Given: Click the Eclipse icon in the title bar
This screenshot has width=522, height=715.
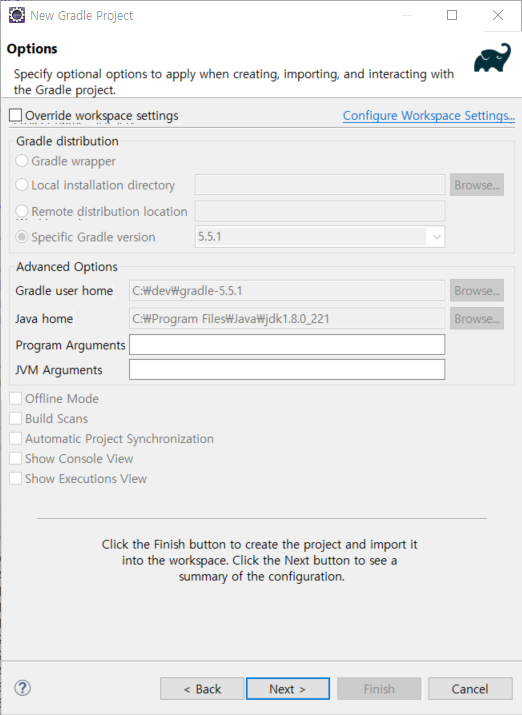Looking at the screenshot, I should point(17,15).
